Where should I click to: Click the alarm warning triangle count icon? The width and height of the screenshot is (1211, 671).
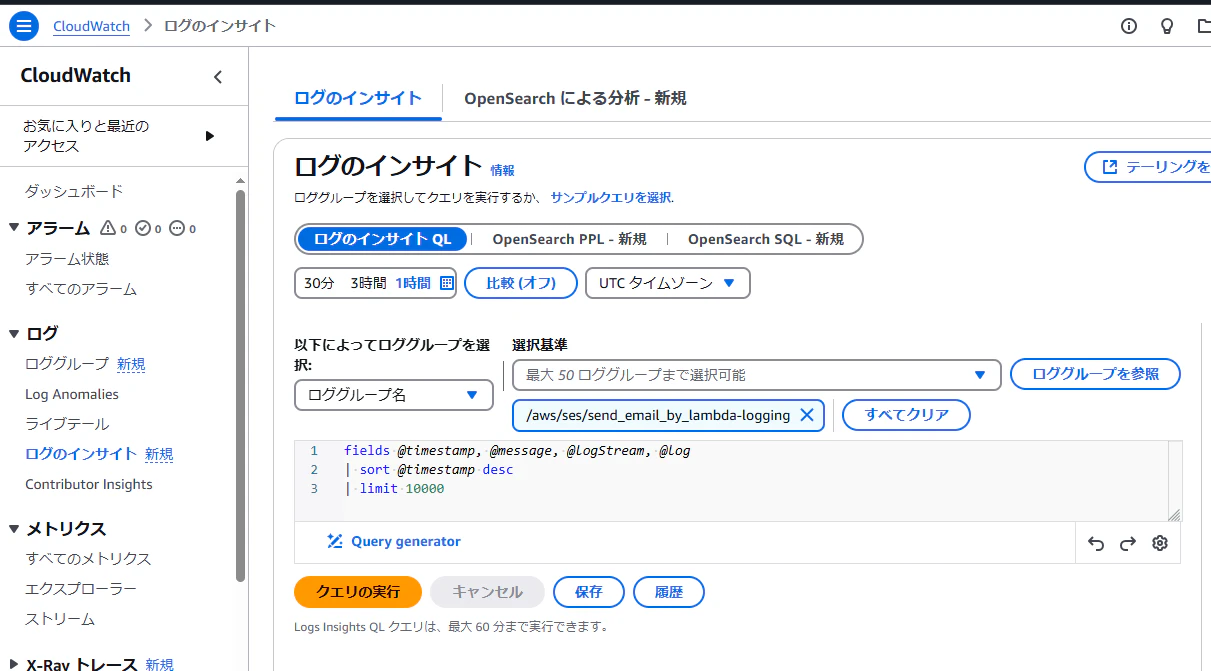pyautogui.click(x=108, y=228)
